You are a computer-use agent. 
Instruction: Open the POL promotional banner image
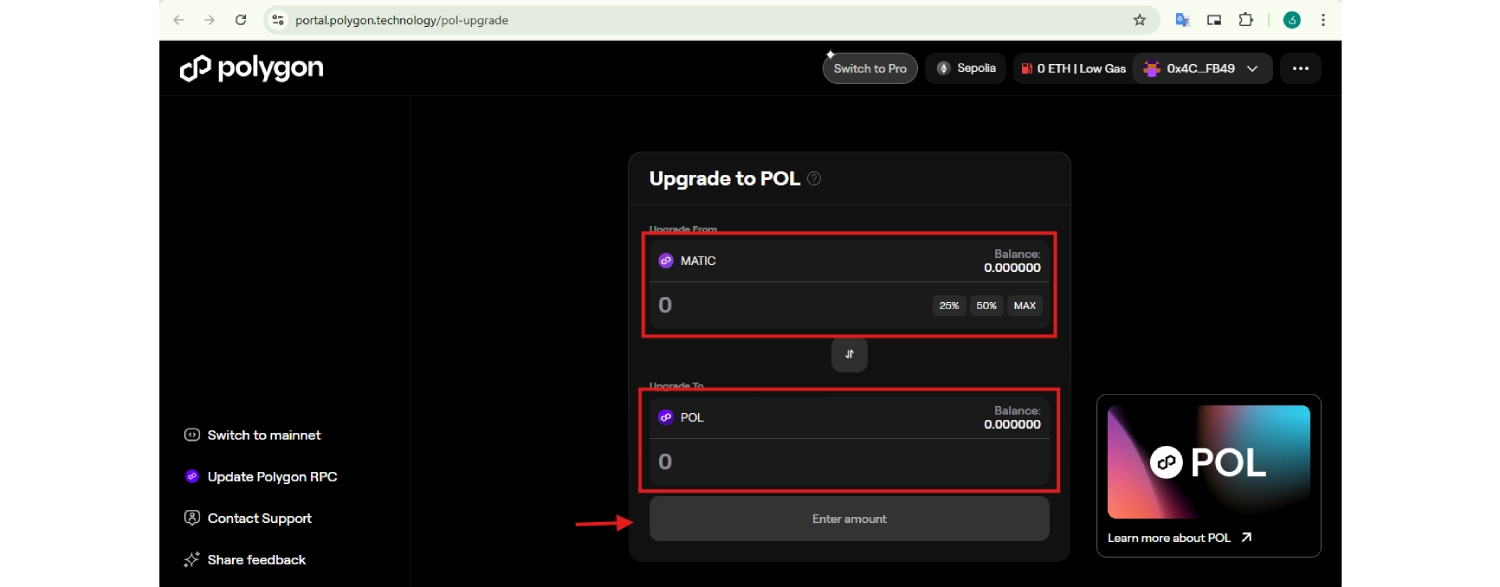pyautogui.click(x=1209, y=461)
